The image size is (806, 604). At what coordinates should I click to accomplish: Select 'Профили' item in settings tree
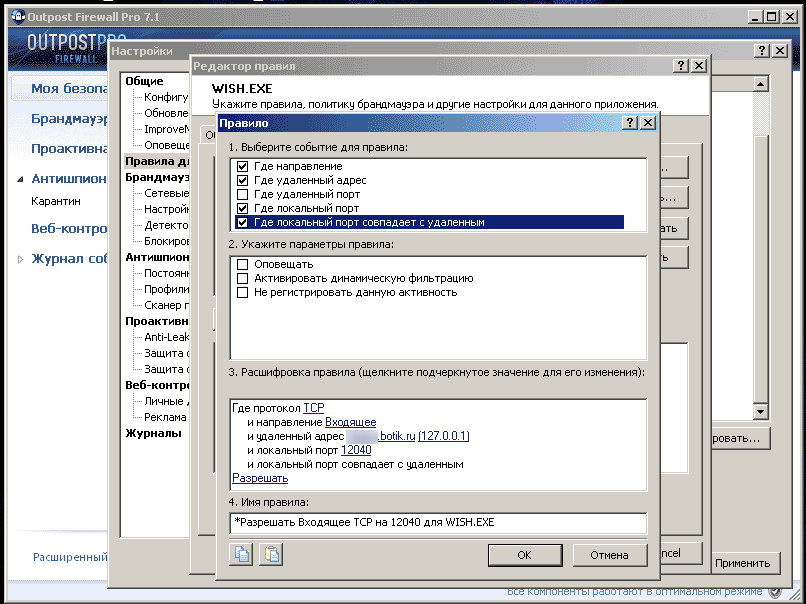pyautogui.click(x=166, y=289)
